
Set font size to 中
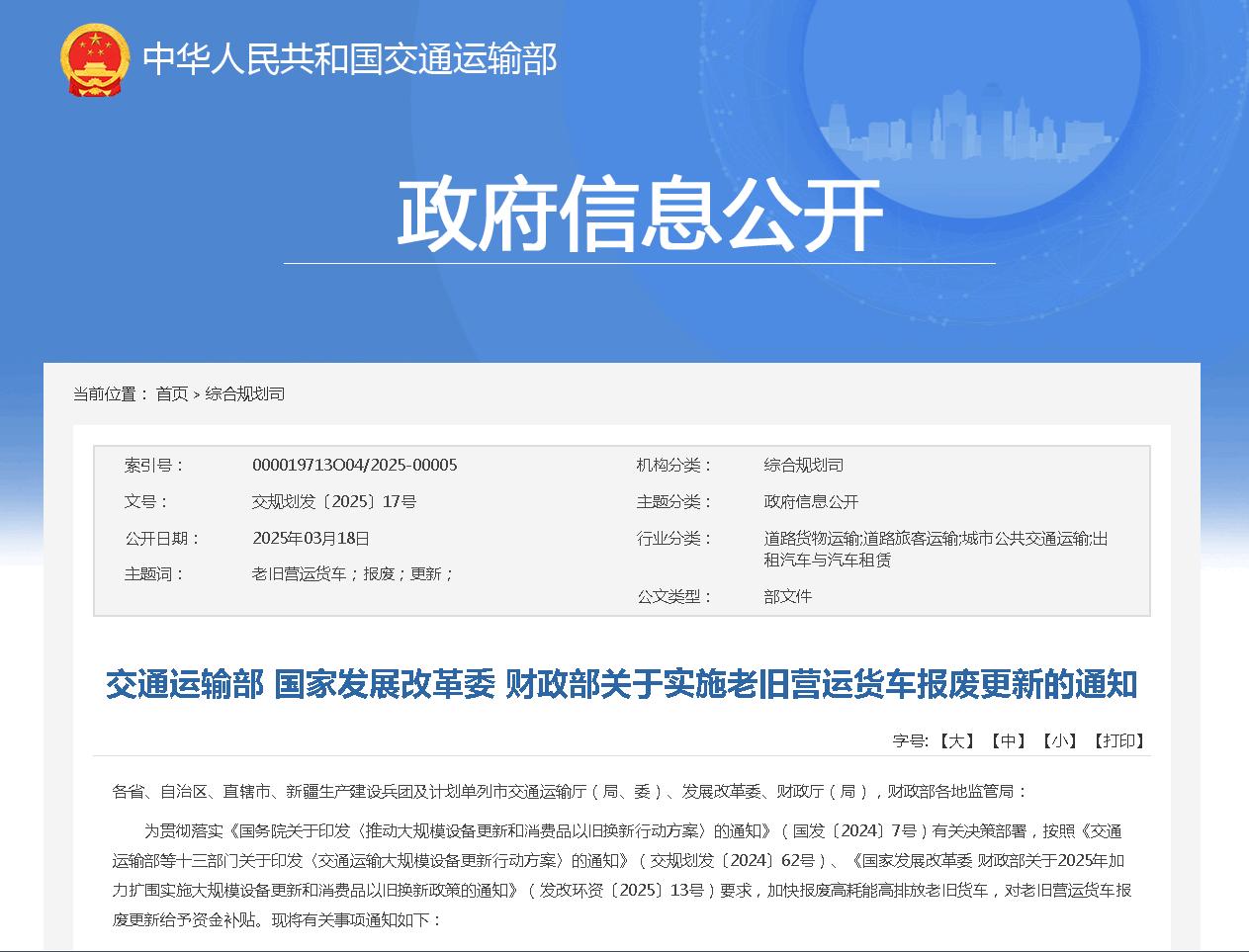pos(1008,740)
